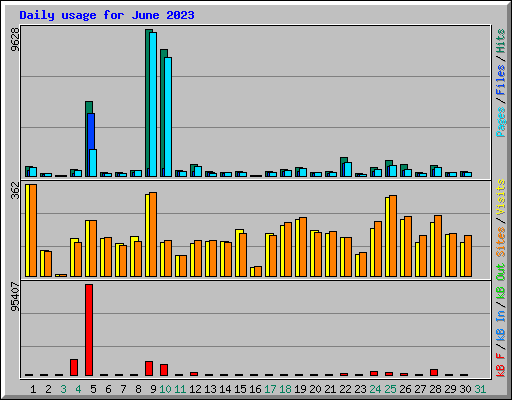This screenshot has width=512, height=400.
Task: Click the cyan pages bar for day 22
Action: point(348,169)
